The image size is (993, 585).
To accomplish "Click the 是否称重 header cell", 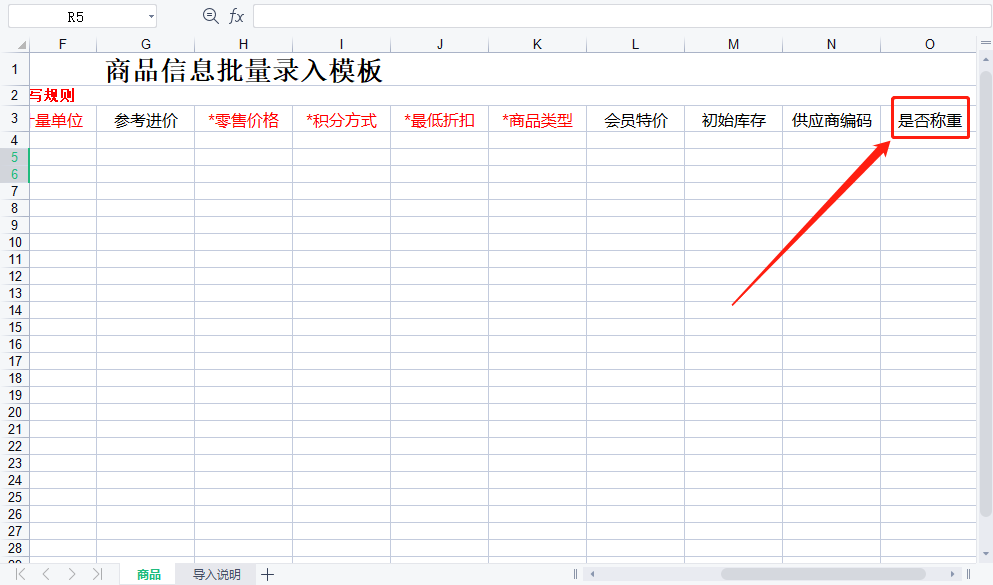I will click(929, 121).
